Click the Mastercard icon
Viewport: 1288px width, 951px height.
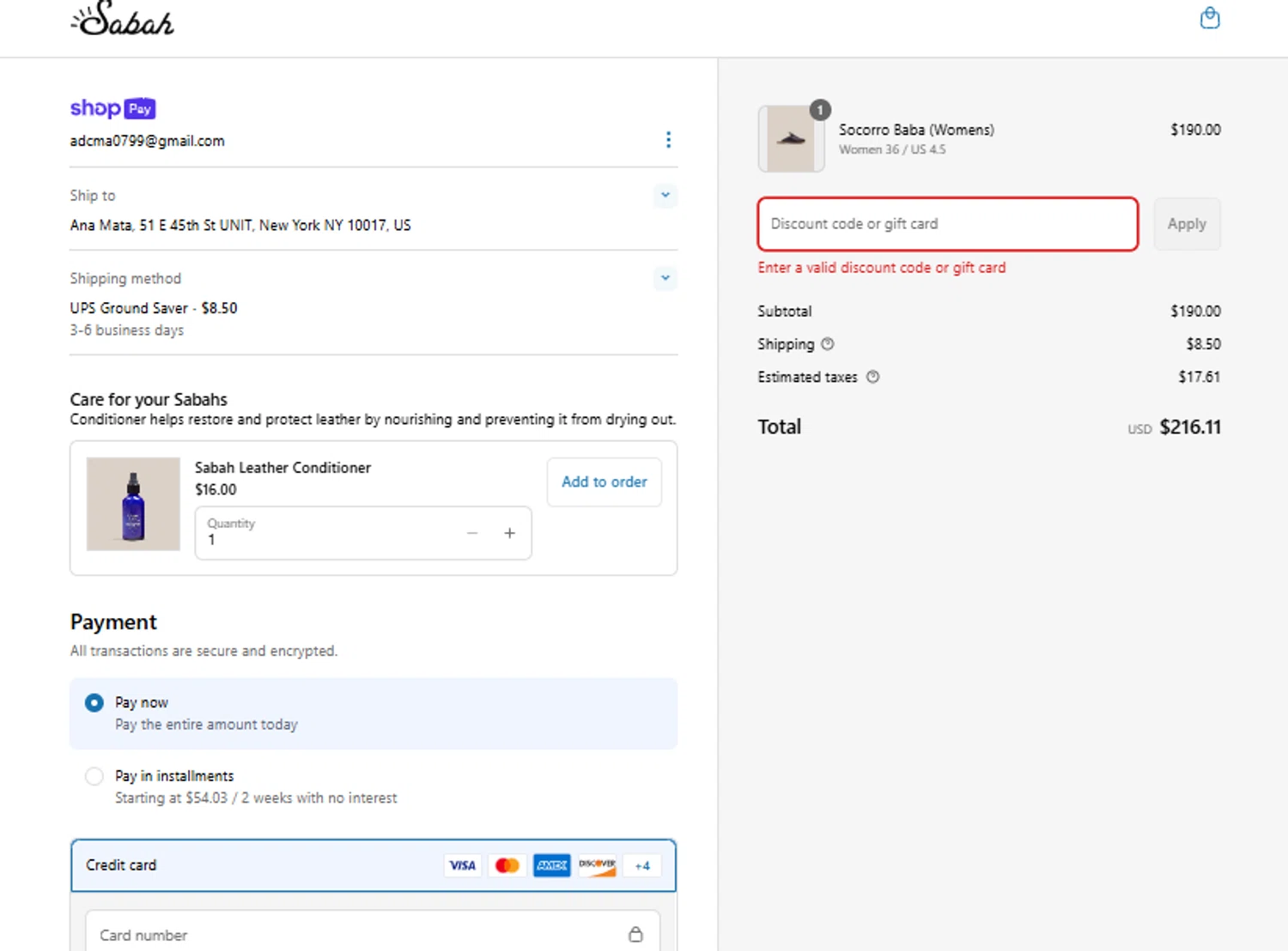coord(507,865)
